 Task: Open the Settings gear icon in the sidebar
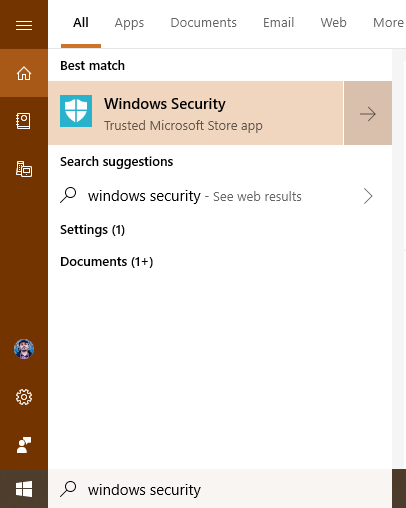24,397
